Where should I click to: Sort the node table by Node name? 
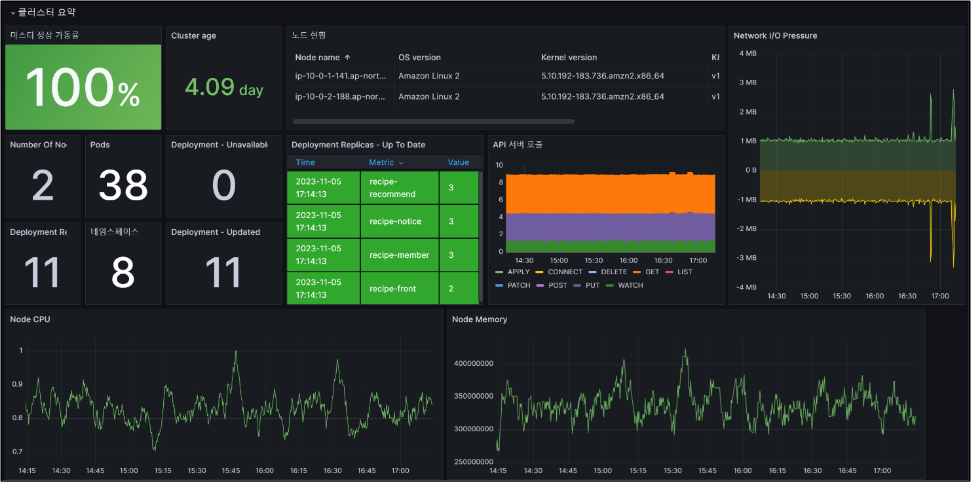coord(323,57)
